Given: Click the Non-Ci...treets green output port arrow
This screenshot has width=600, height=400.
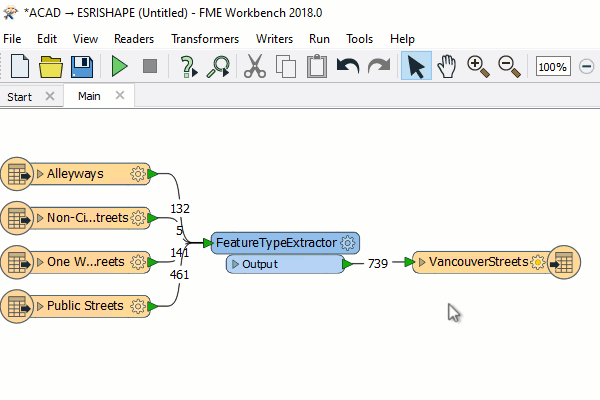Looking at the screenshot, I should pyautogui.click(x=152, y=218).
